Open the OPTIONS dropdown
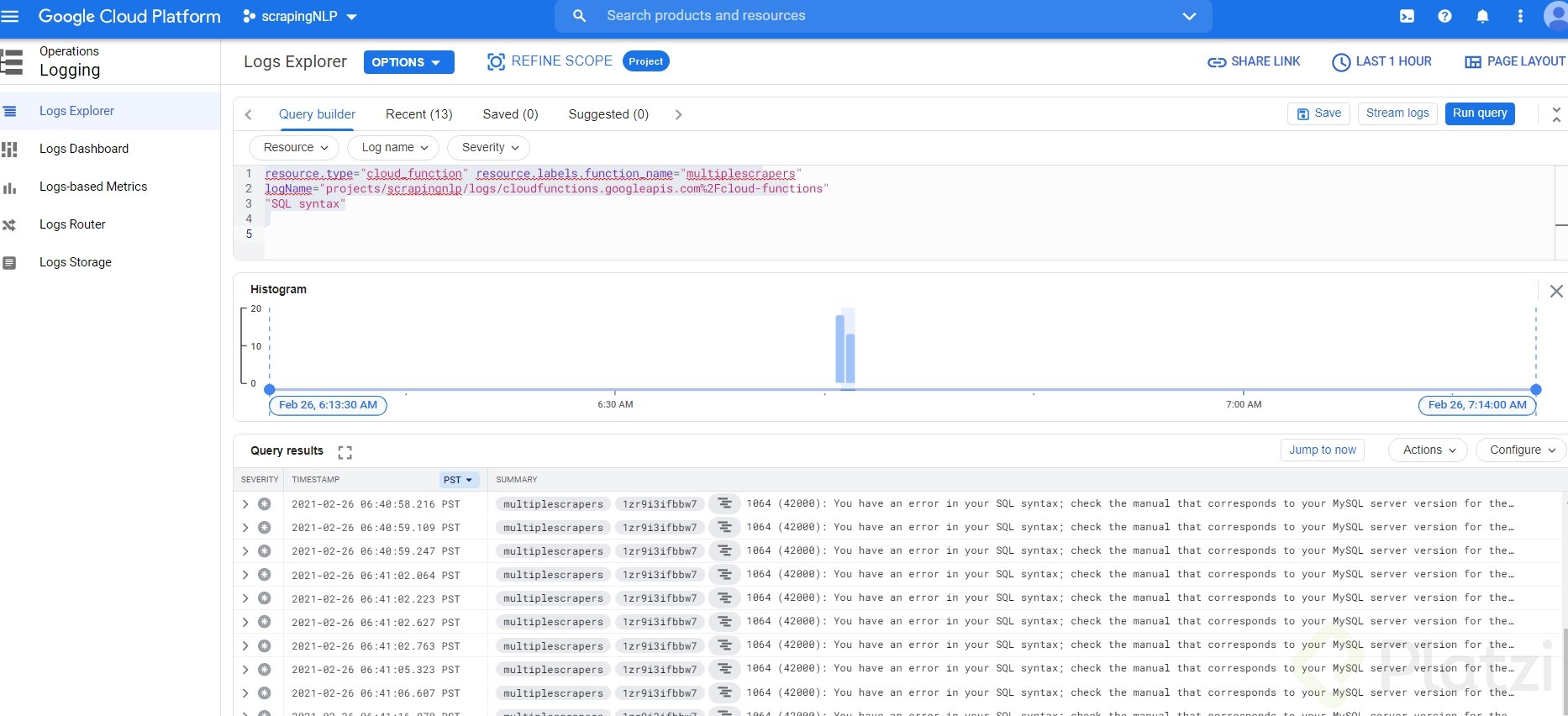 coord(408,62)
